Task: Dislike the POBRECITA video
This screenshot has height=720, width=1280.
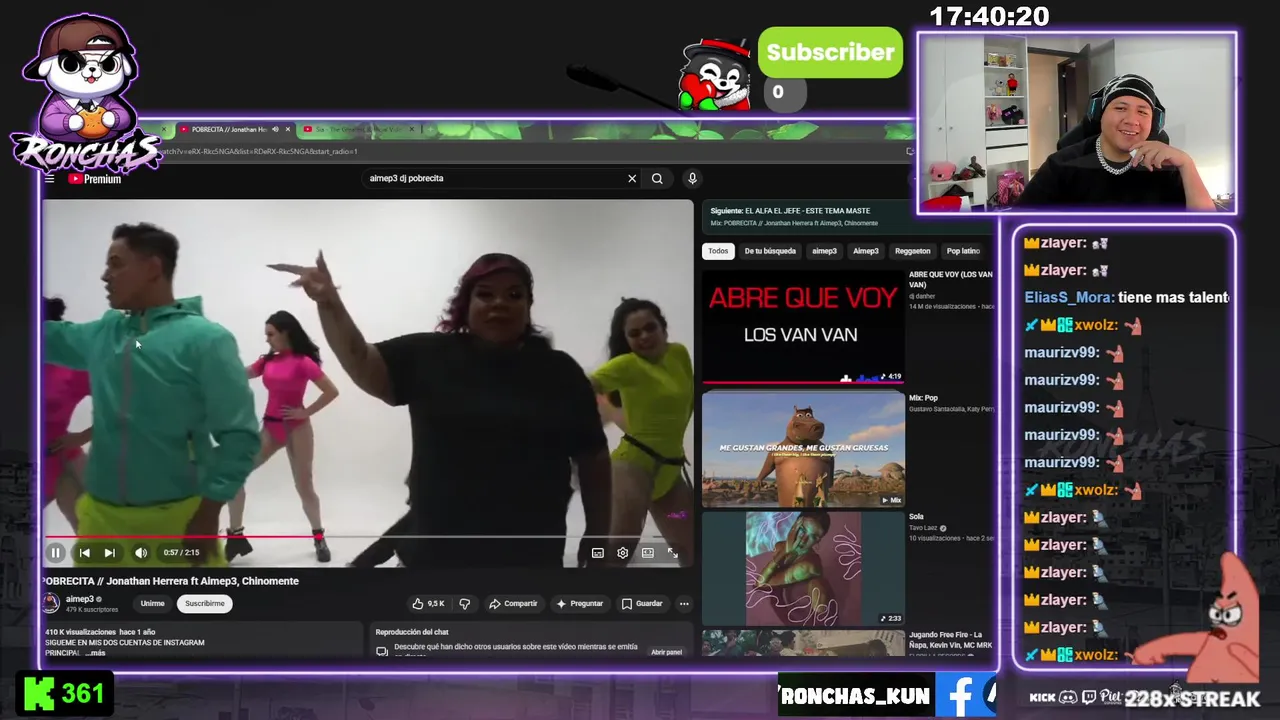Action: [x=464, y=603]
